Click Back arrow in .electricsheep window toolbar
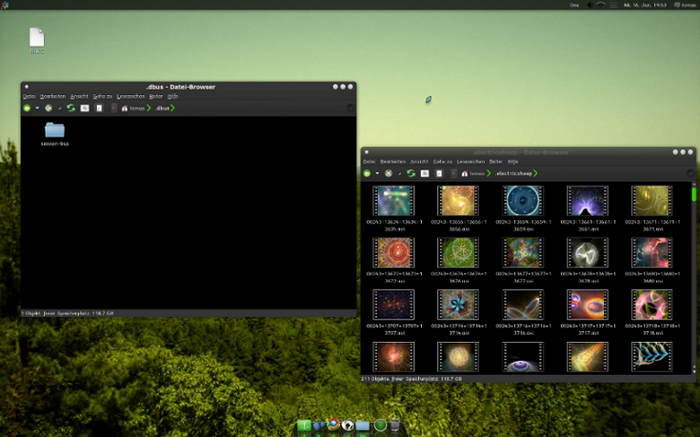The image size is (700, 437). (367, 173)
